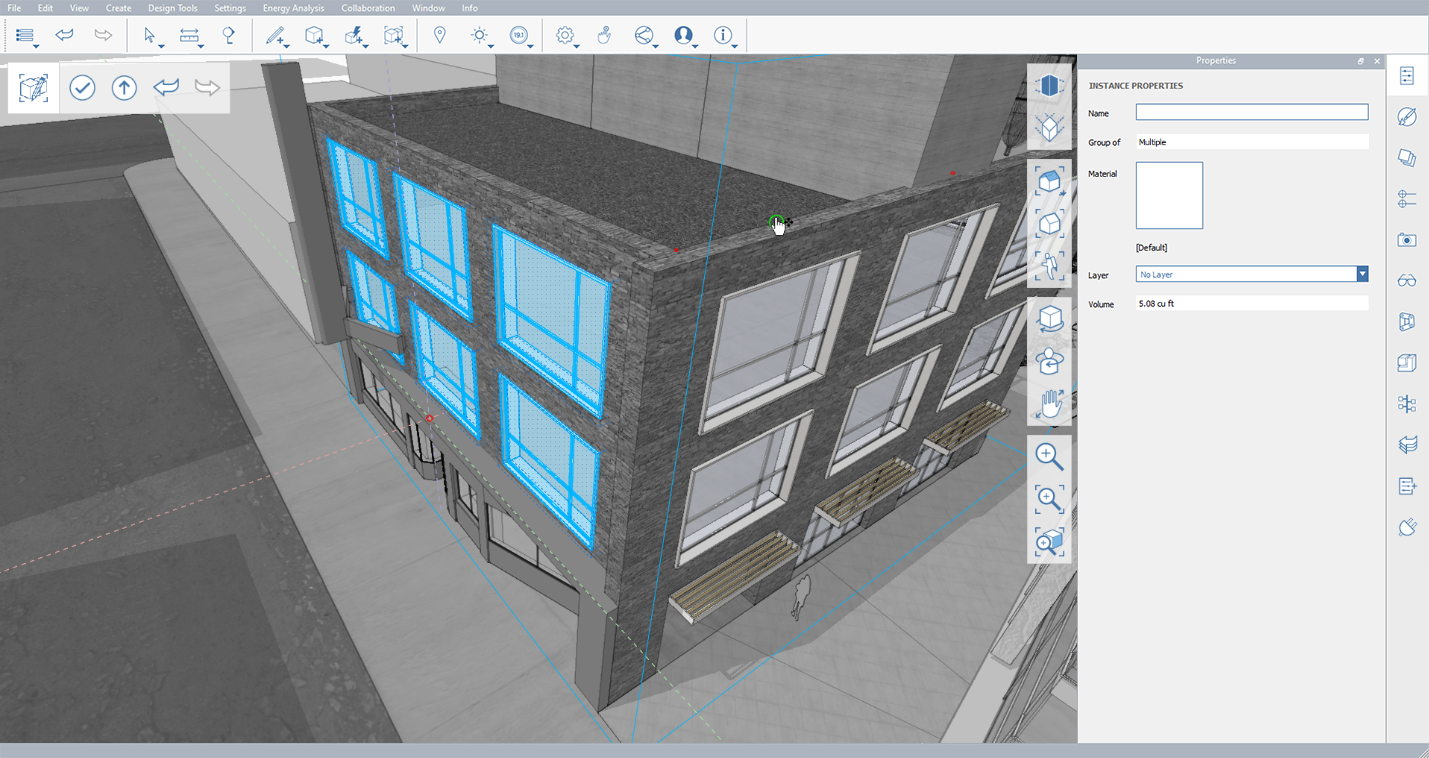Viewport: 1429px width, 758px height.
Task: Open the Scenes camera panel icon
Action: (1407, 240)
